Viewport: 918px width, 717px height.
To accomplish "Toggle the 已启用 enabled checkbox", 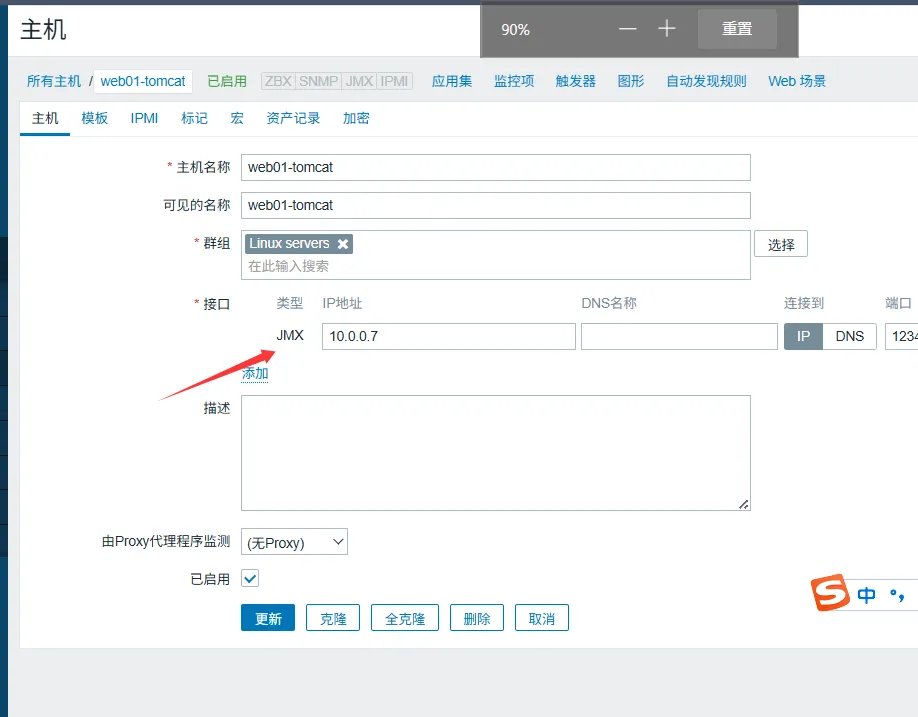I will [250, 579].
